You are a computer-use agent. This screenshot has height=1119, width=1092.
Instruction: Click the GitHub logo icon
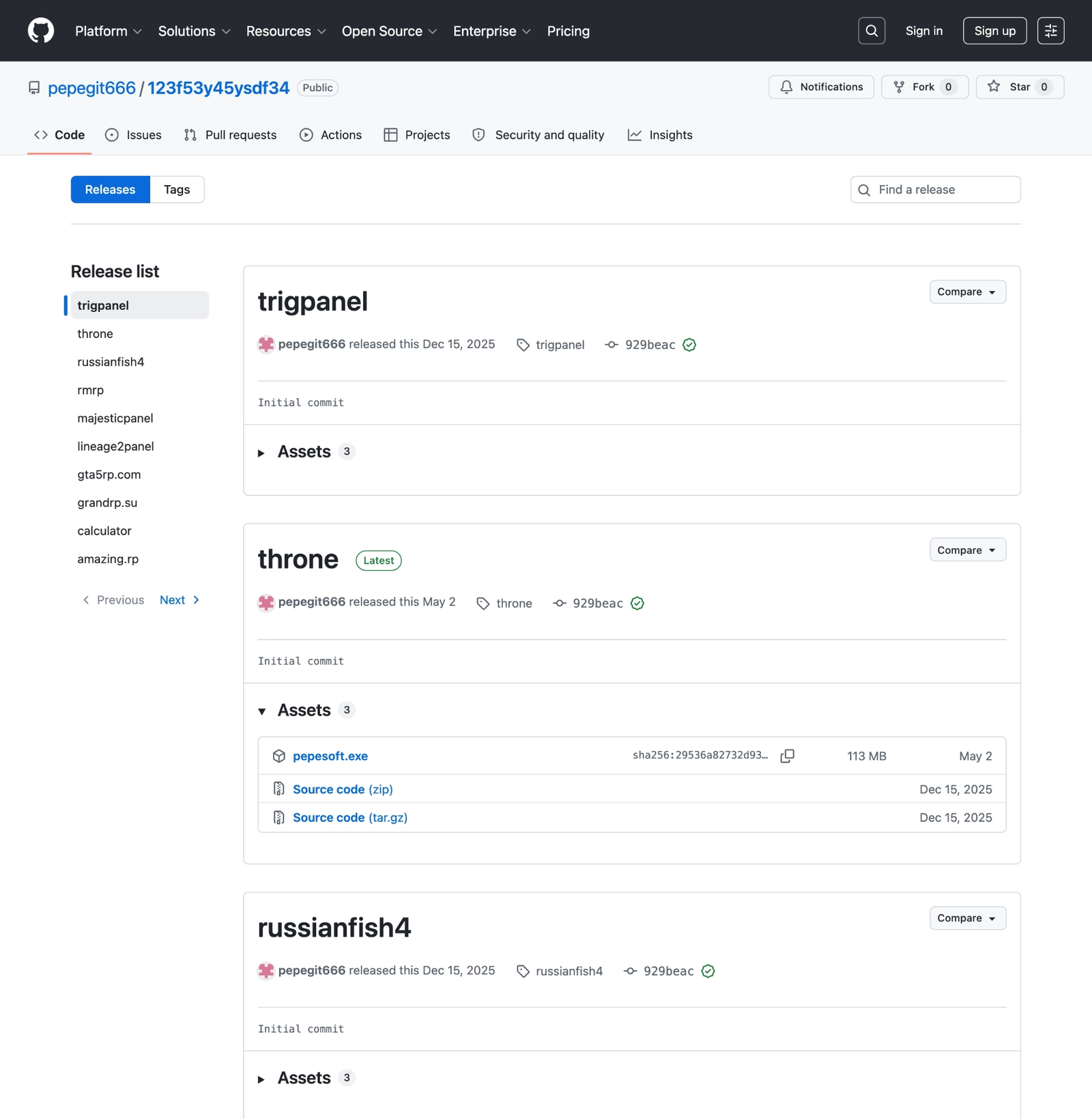(41, 31)
